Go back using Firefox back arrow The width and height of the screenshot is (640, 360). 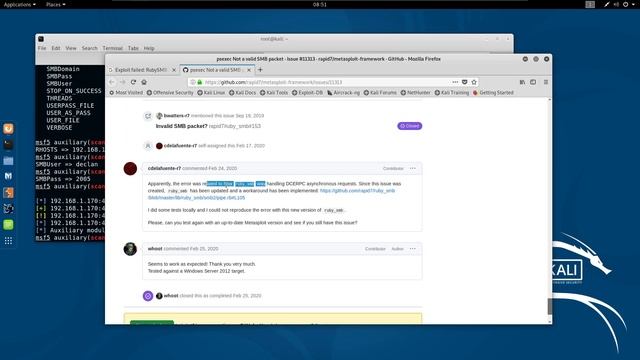[112, 82]
